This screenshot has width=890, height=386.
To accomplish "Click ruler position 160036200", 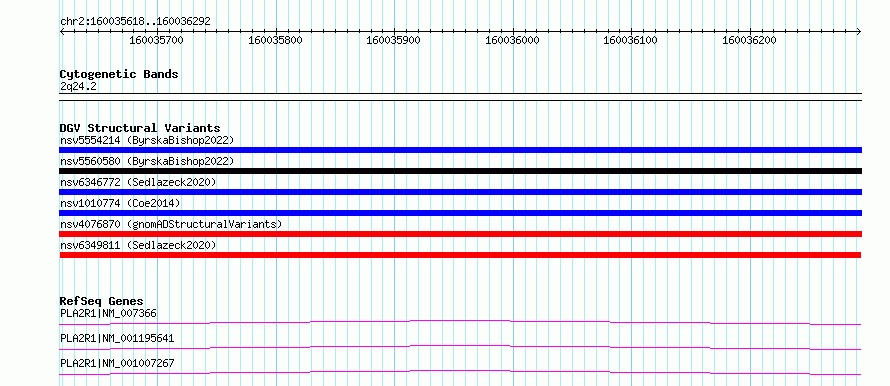I will point(750,40).
